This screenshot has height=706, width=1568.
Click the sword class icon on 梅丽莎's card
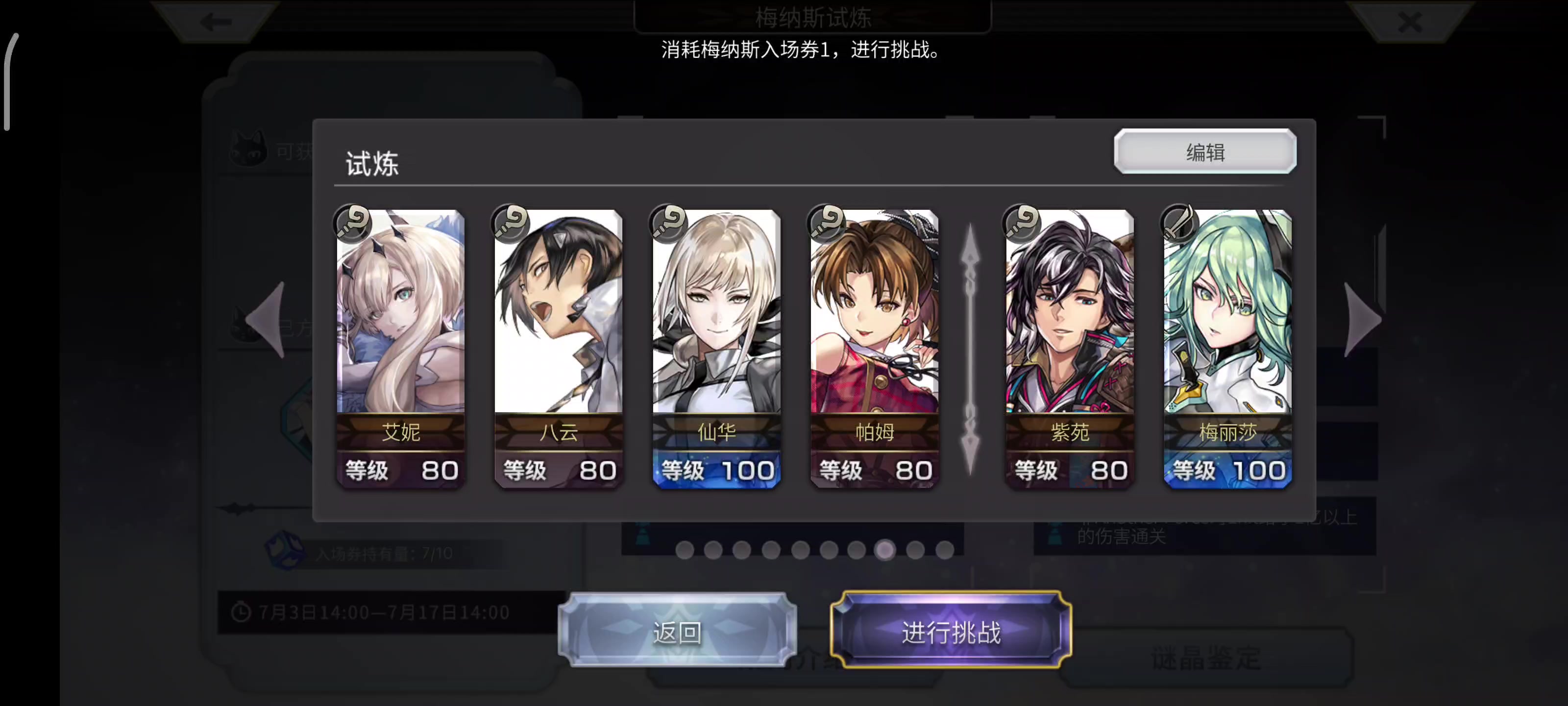[x=1179, y=223]
